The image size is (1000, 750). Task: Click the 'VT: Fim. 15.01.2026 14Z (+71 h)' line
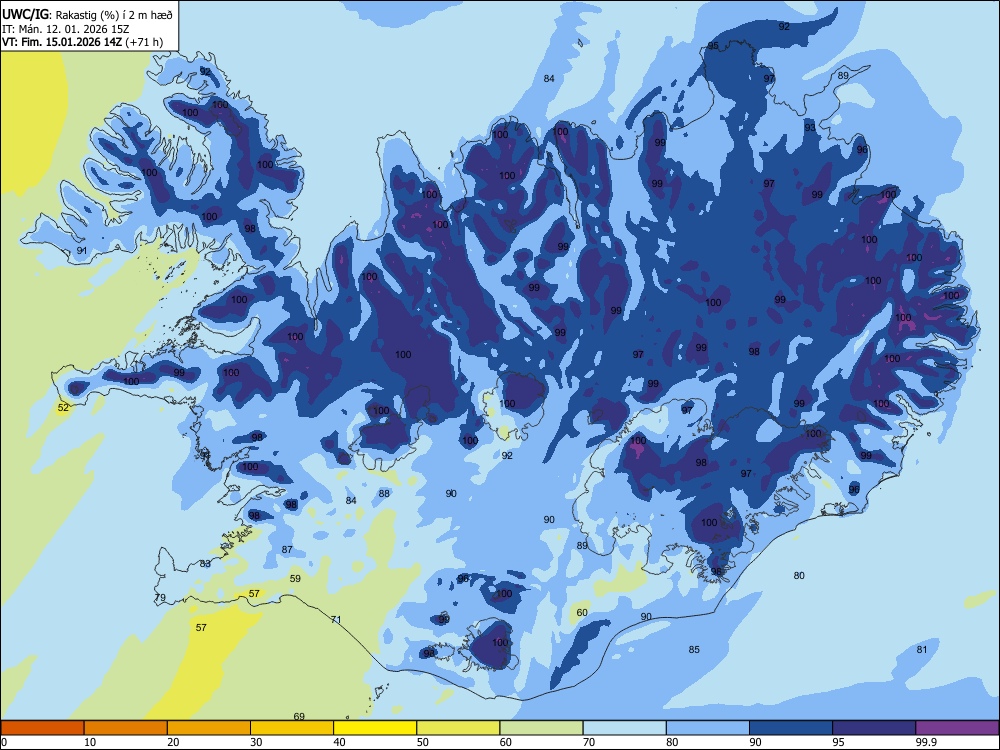click(82, 42)
